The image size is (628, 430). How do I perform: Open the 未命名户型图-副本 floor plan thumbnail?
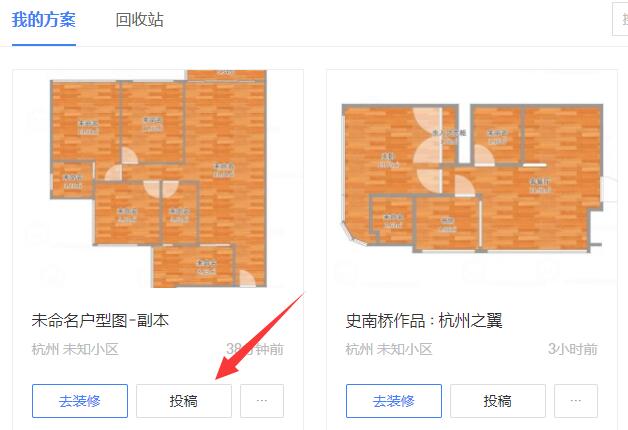[x=158, y=179]
